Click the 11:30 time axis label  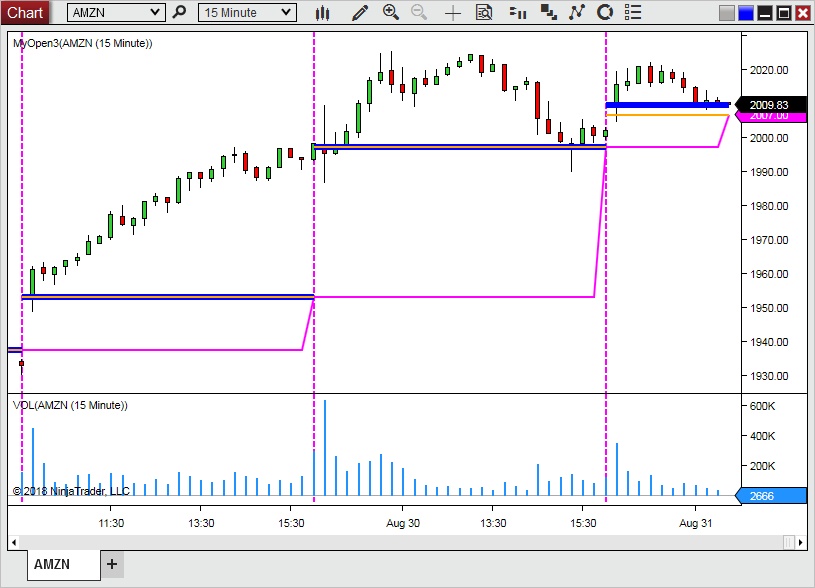click(x=111, y=523)
